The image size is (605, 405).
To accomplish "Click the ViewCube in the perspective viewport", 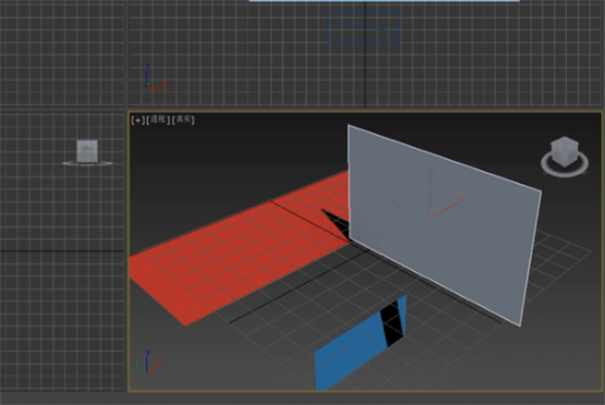I will 565,152.
